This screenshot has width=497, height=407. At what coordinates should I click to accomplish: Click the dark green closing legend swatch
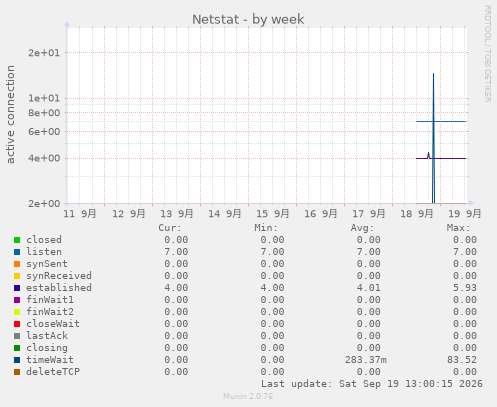tap(17, 348)
